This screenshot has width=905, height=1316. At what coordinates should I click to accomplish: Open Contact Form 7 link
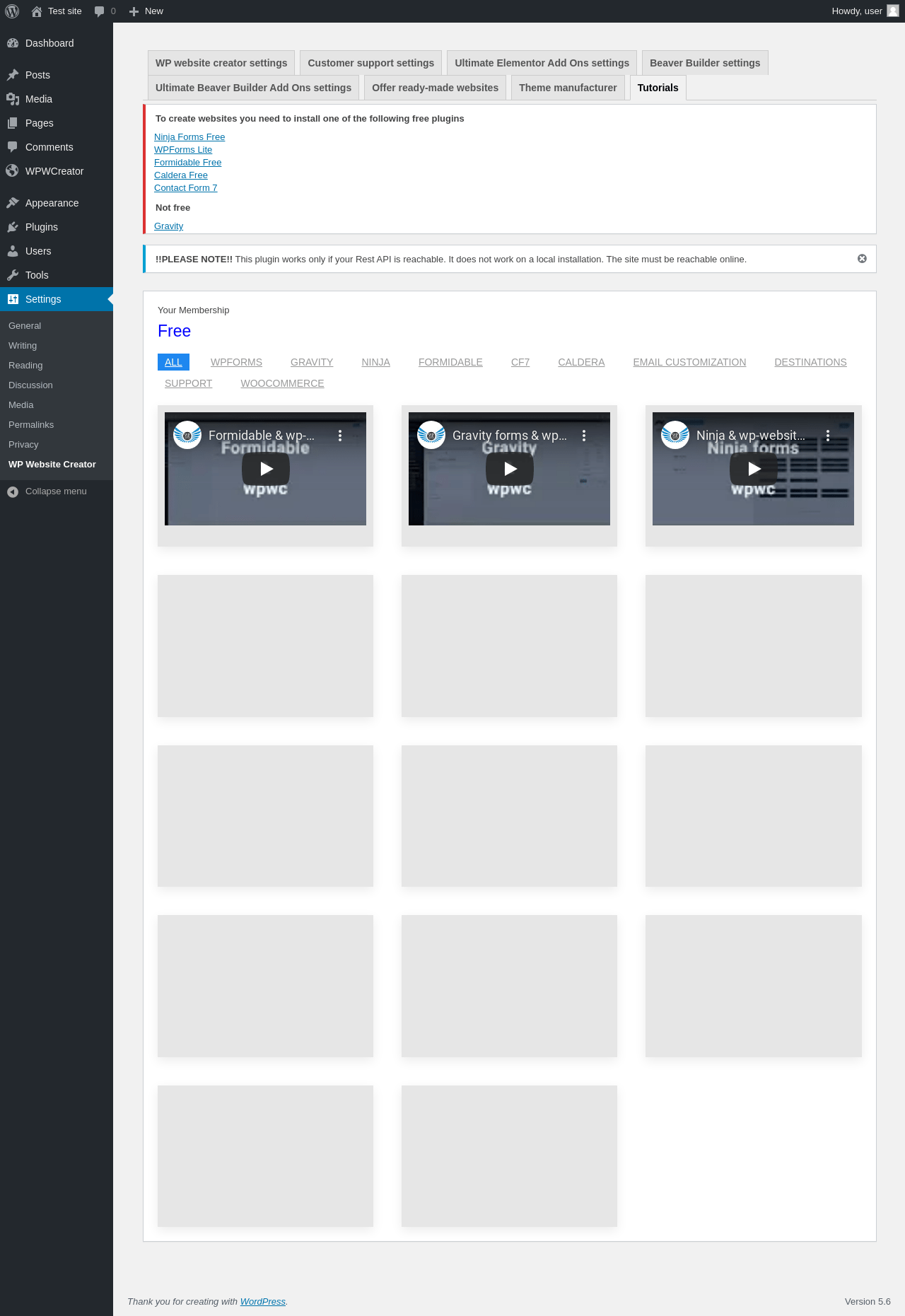[x=185, y=188]
